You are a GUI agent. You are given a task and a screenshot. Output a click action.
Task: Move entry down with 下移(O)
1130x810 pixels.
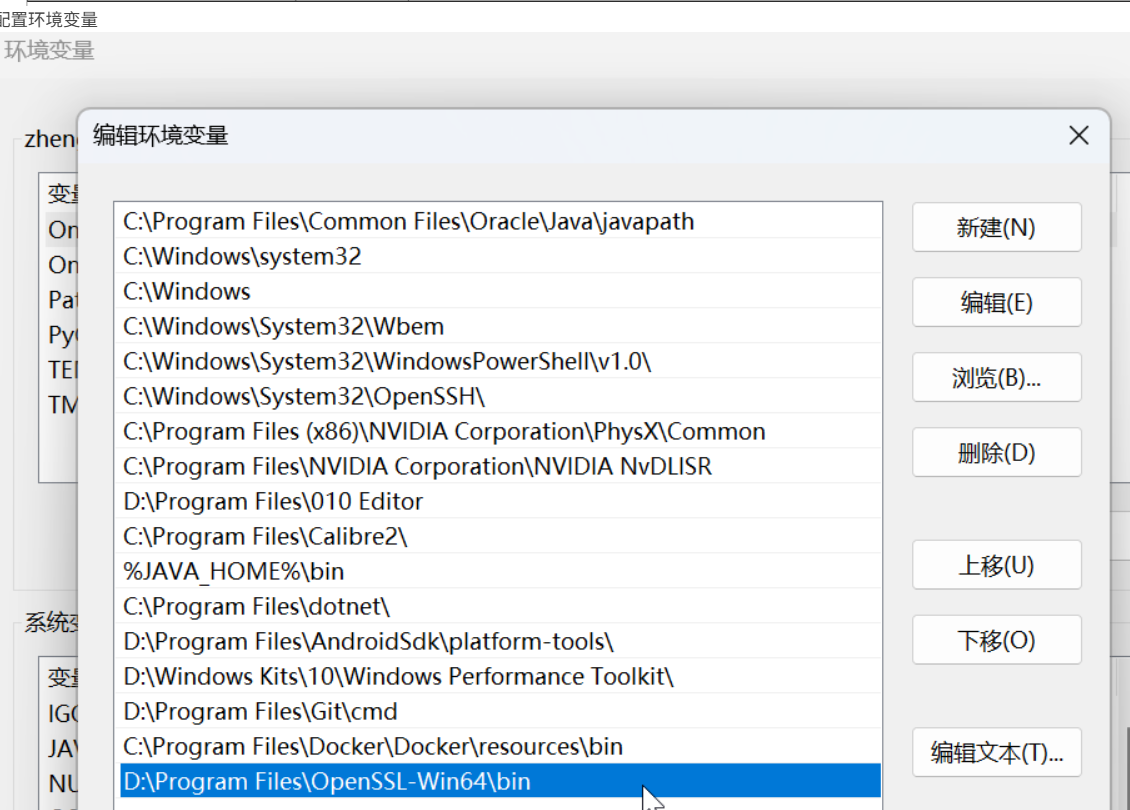(996, 640)
